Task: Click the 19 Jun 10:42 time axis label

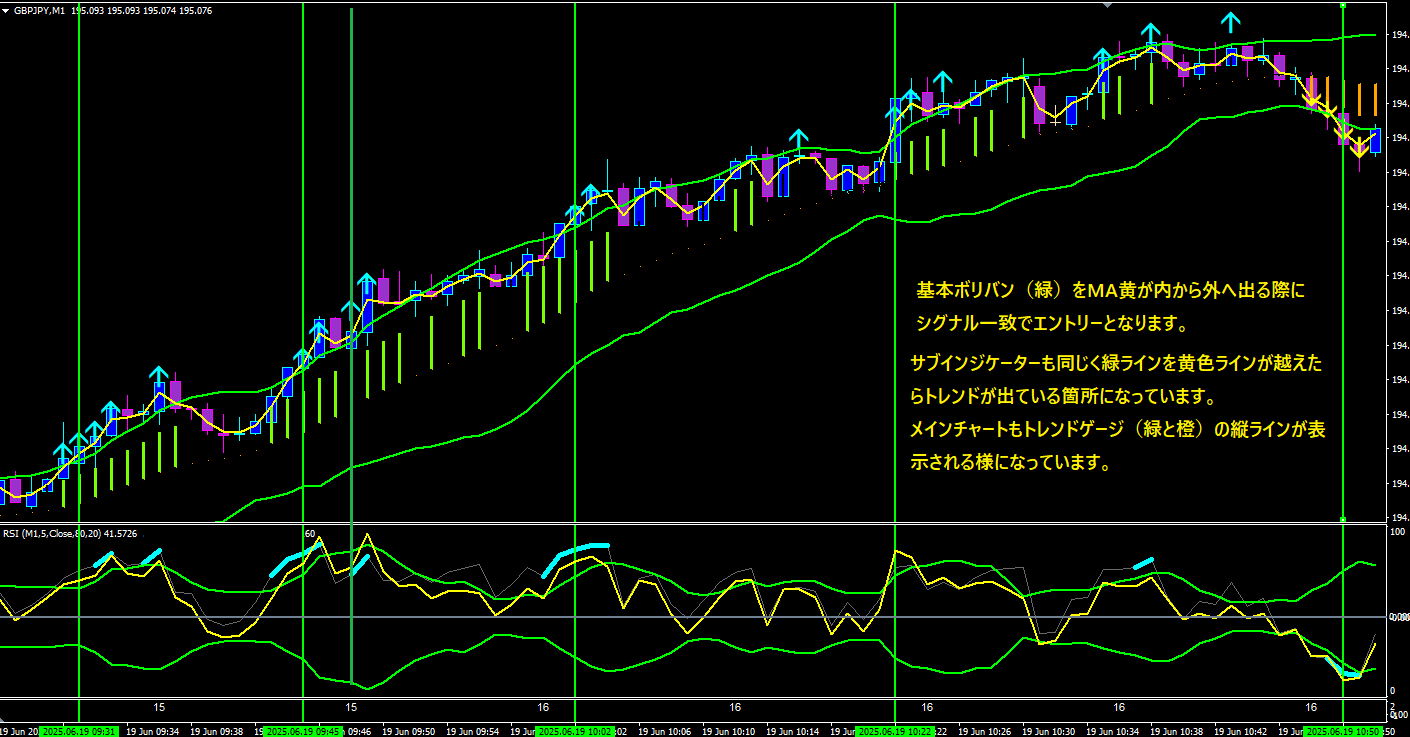Action: 1243,731
